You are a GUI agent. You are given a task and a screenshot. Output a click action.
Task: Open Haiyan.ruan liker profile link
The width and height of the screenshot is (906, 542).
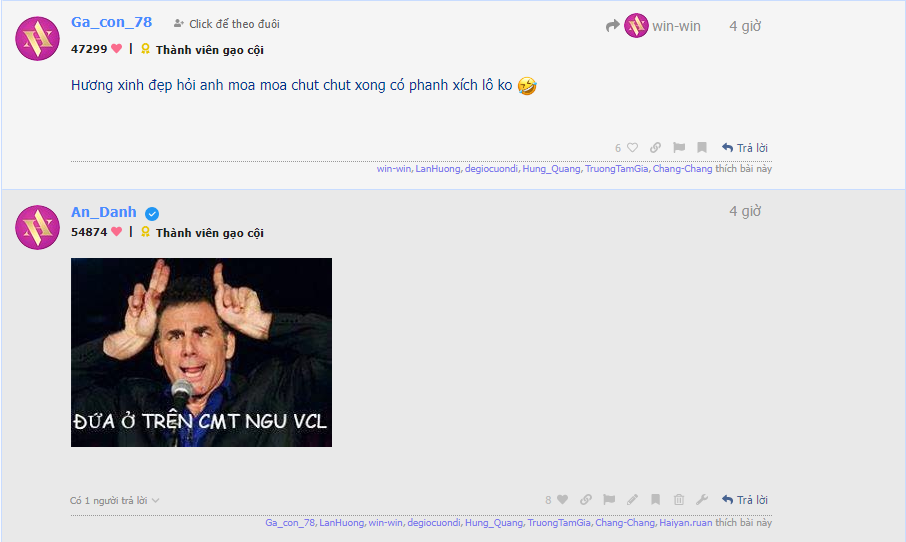(686, 522)
